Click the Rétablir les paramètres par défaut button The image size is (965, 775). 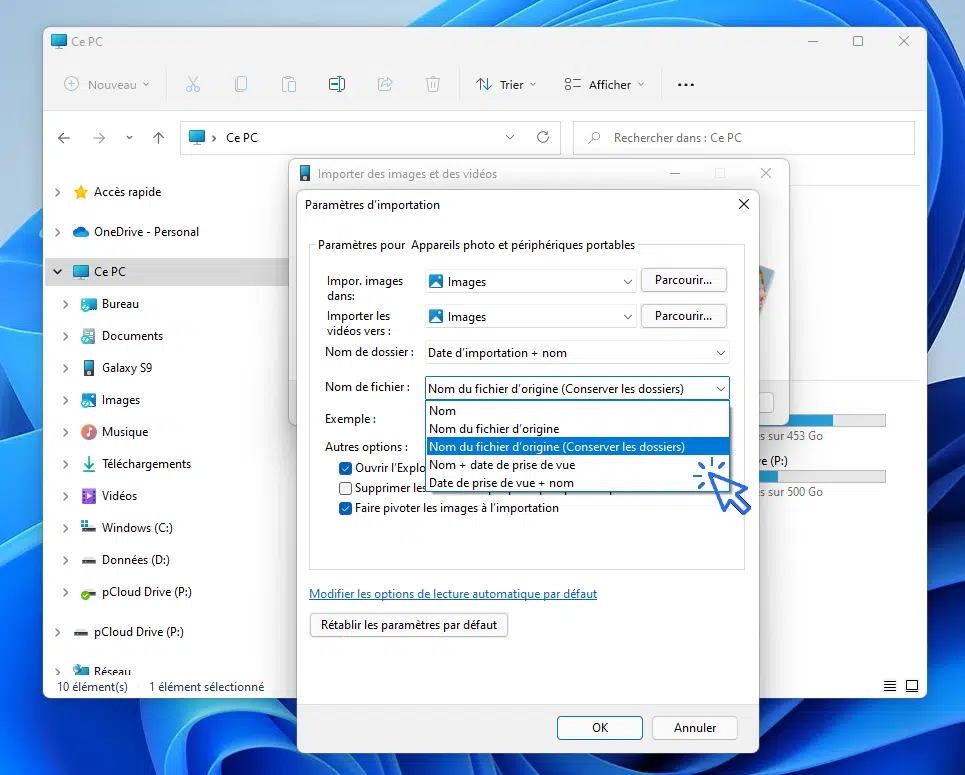pyautogui.click(x=409, y=625)
